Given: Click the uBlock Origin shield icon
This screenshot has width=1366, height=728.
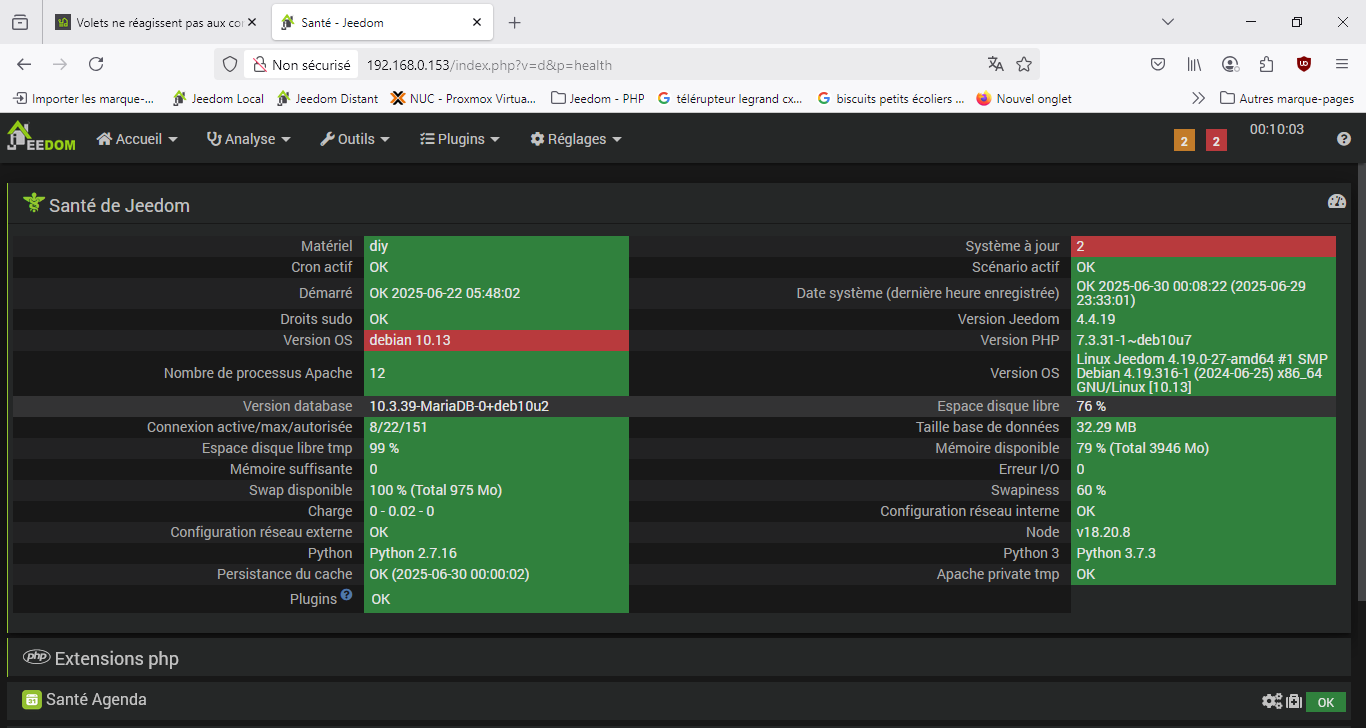Looking at the screenshot, I should tap(1304, 64).
